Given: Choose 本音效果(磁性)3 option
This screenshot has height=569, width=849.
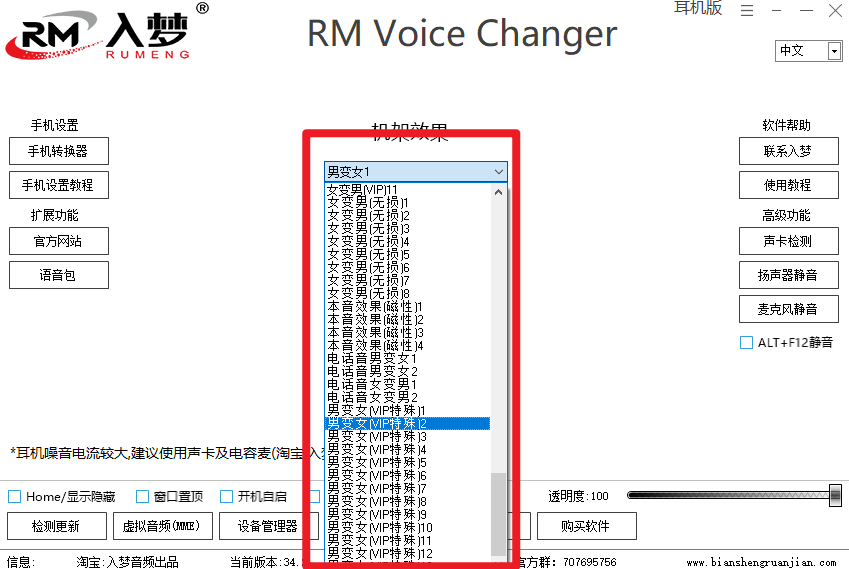Looking at the screenshot, I should (408, 332).
